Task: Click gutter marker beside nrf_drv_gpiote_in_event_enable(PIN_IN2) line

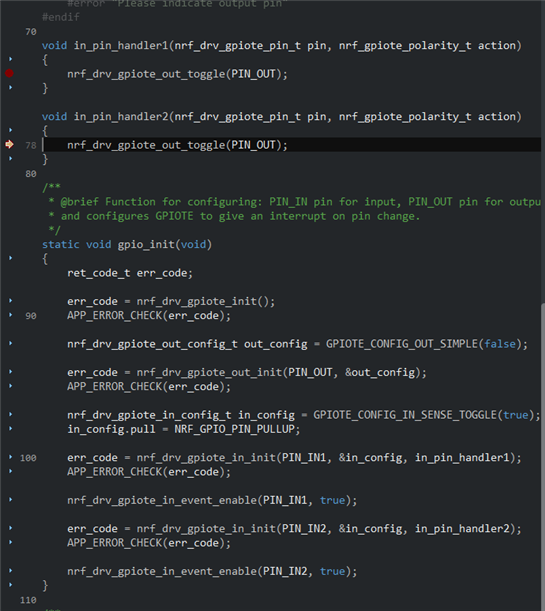Action: 11,570
